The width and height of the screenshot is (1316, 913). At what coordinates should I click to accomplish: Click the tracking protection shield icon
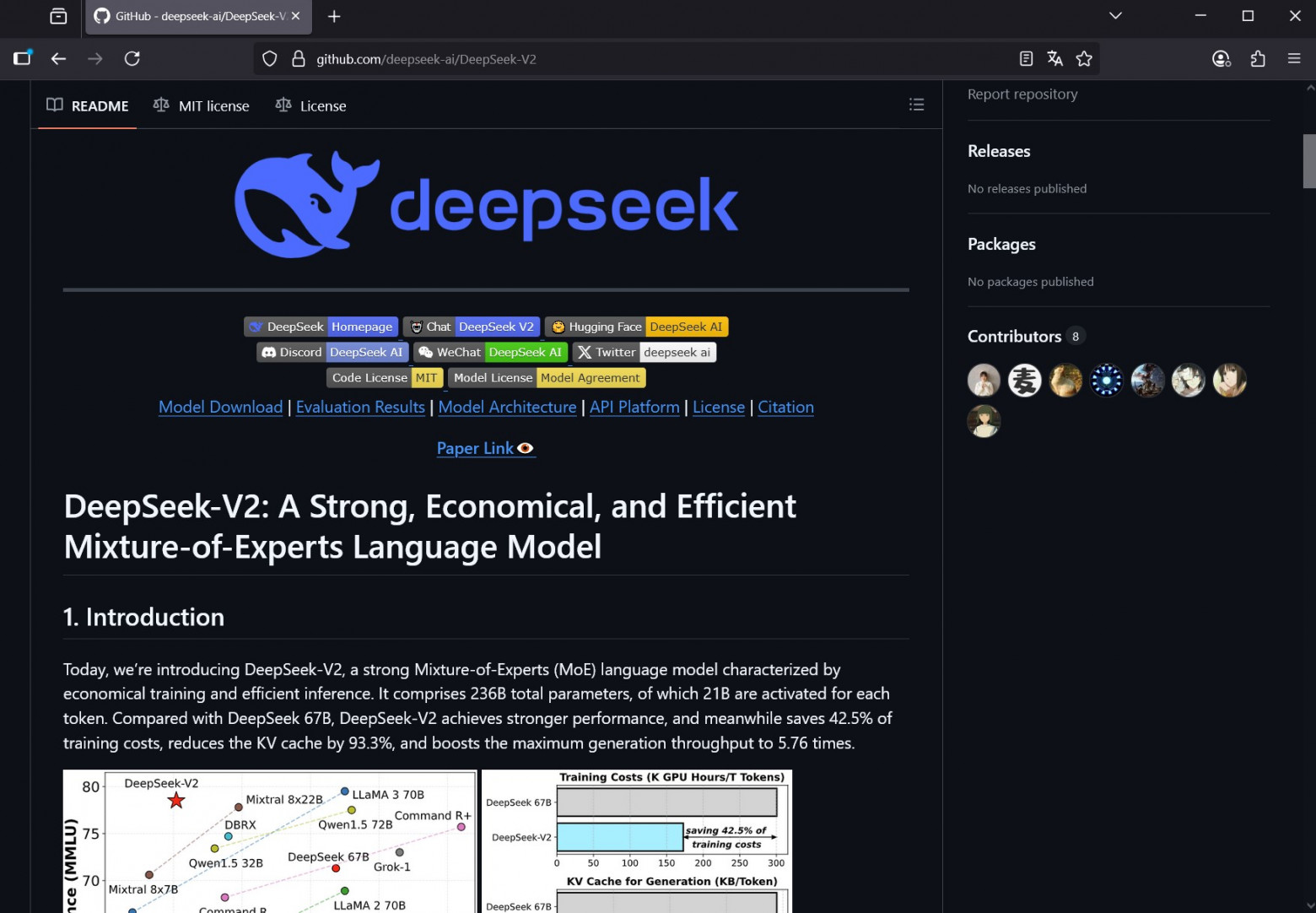coord(270,58)
